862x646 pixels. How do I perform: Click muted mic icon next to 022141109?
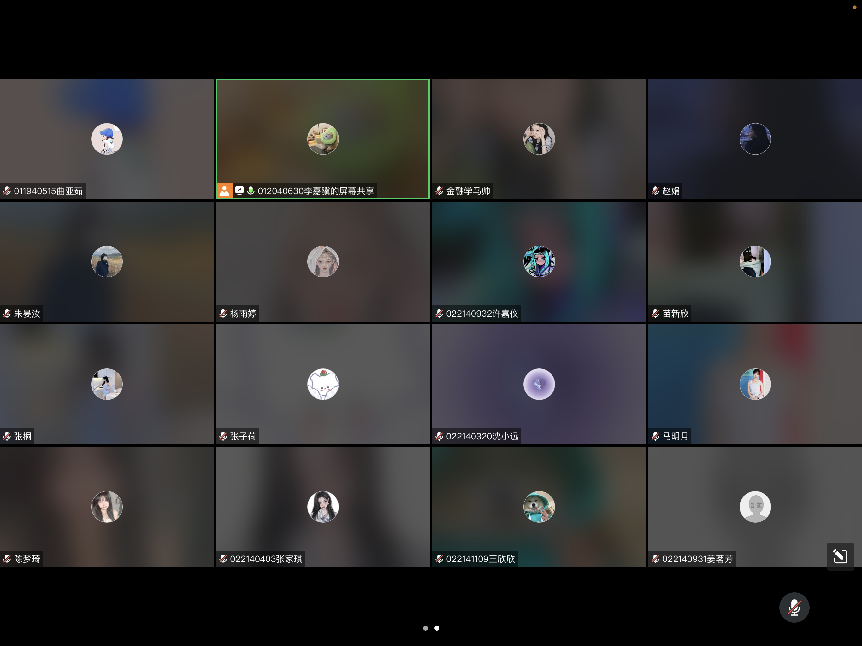click(x=439, y=559)
